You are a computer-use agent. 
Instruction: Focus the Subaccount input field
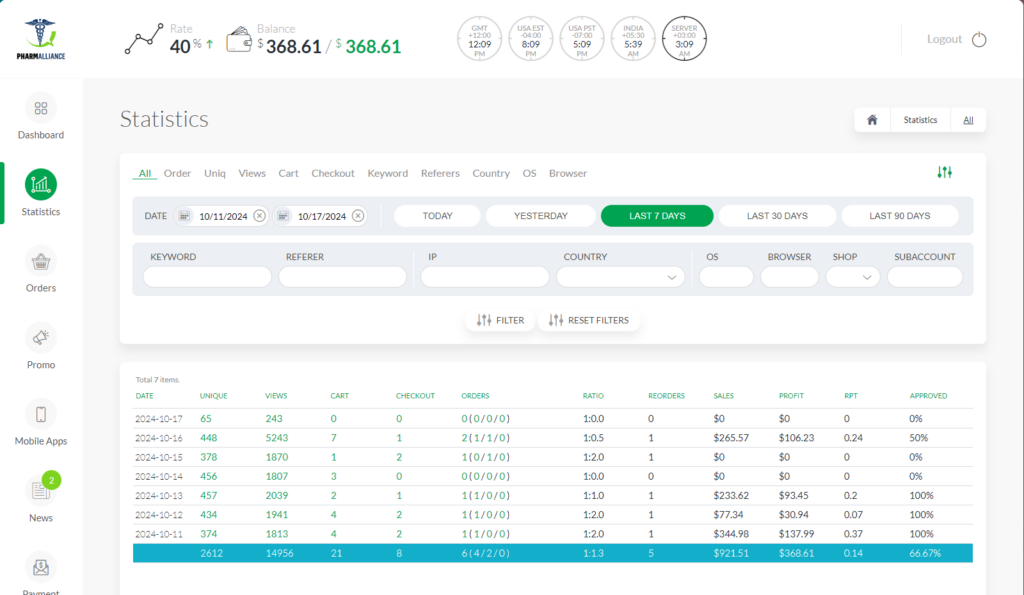tap(925, 277)
